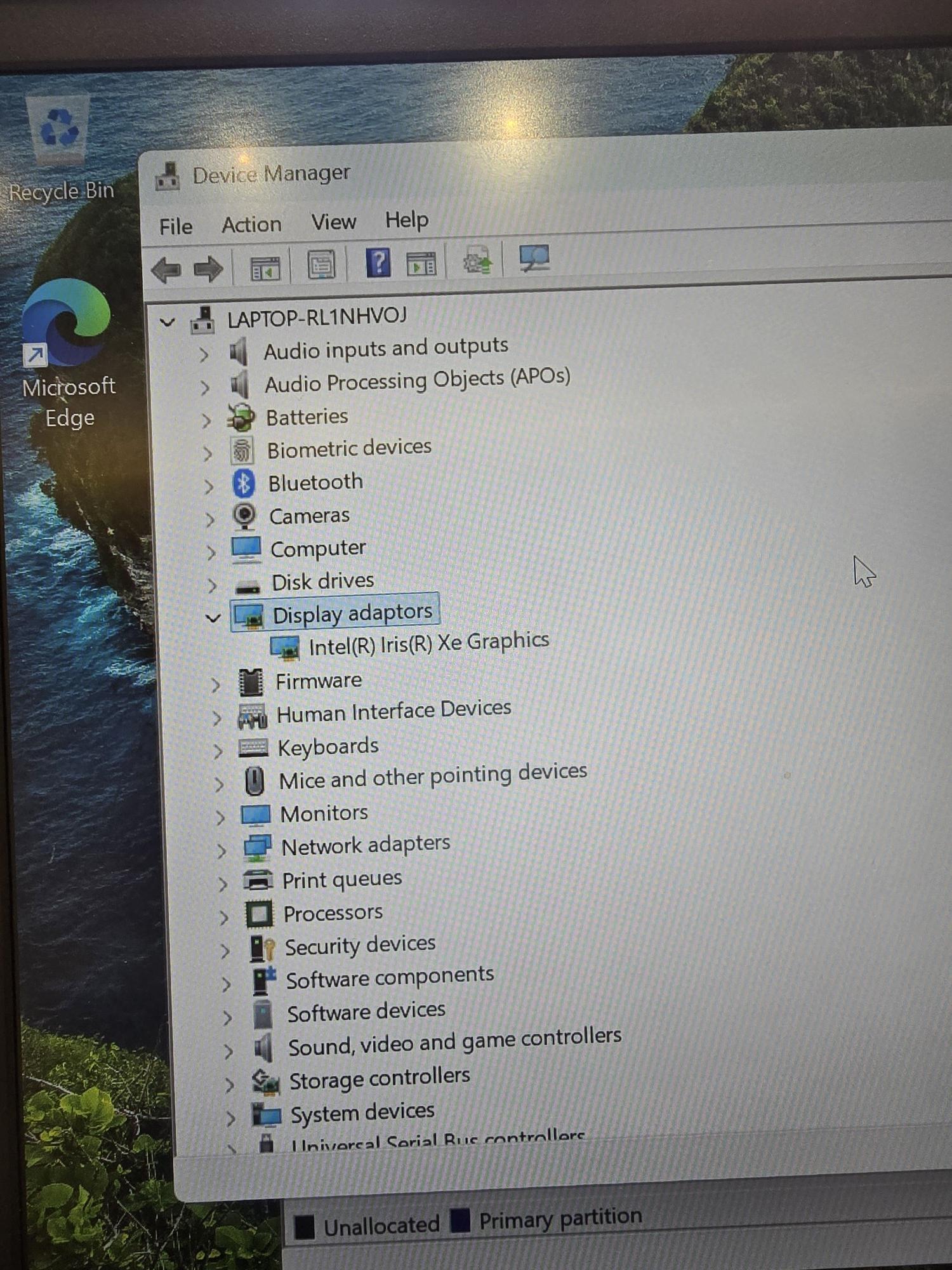Screen dimensions: 952x1270
Task: Click Scan for hardware changes icon
Action: [x=534, y=258]
